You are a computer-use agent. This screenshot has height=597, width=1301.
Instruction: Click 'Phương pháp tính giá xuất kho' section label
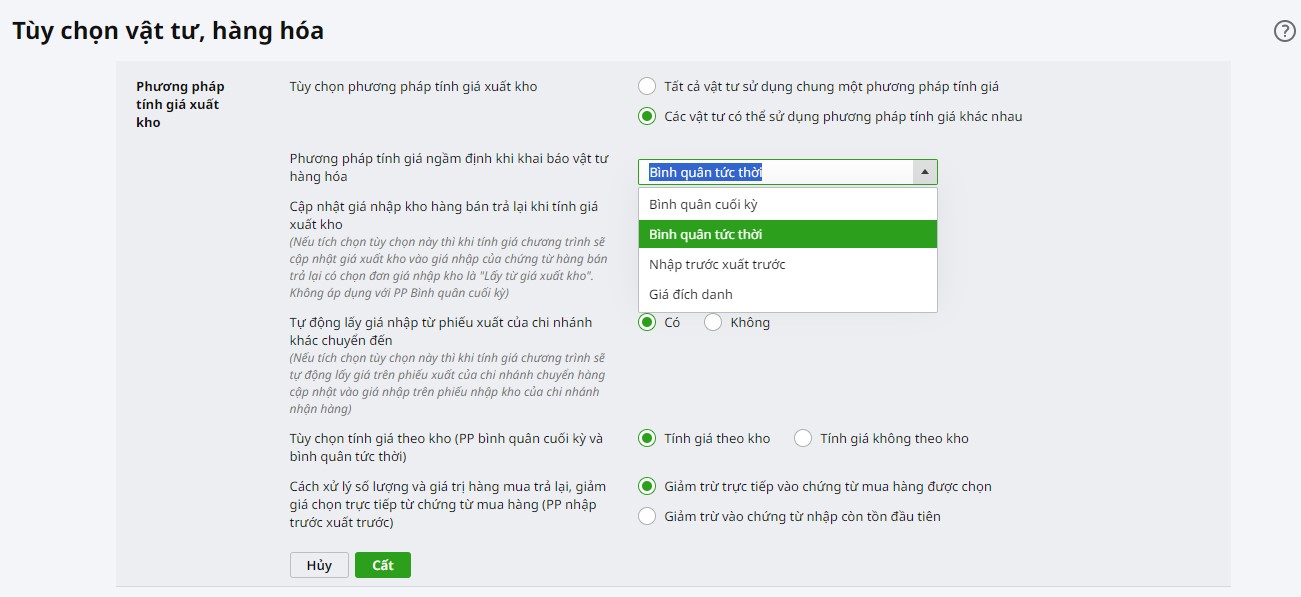[x=180, y=104]
